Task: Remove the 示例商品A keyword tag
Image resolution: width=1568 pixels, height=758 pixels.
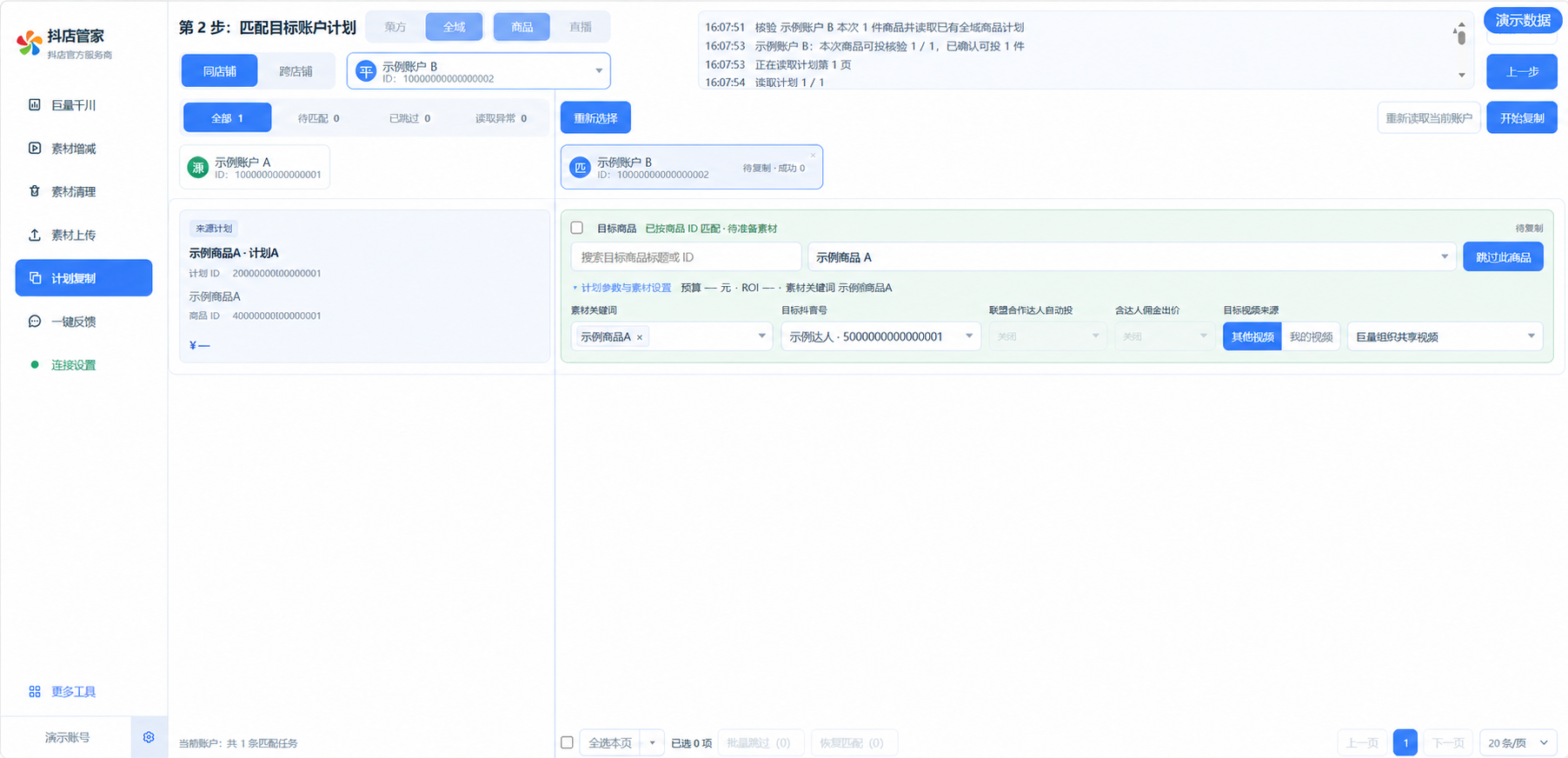Action: [640, 337]
